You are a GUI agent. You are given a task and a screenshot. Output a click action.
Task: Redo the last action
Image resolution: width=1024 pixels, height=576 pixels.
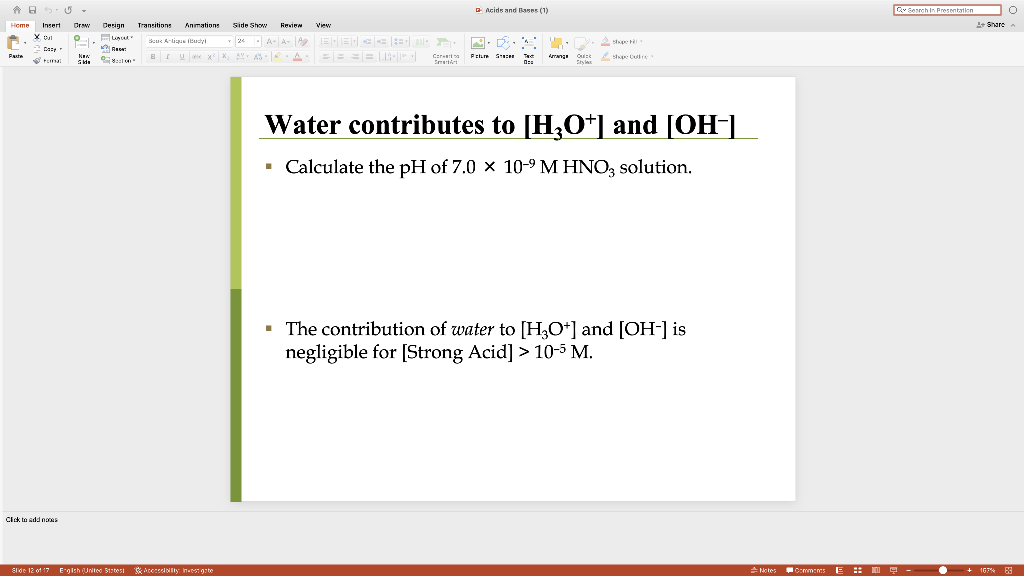(68, 10)
